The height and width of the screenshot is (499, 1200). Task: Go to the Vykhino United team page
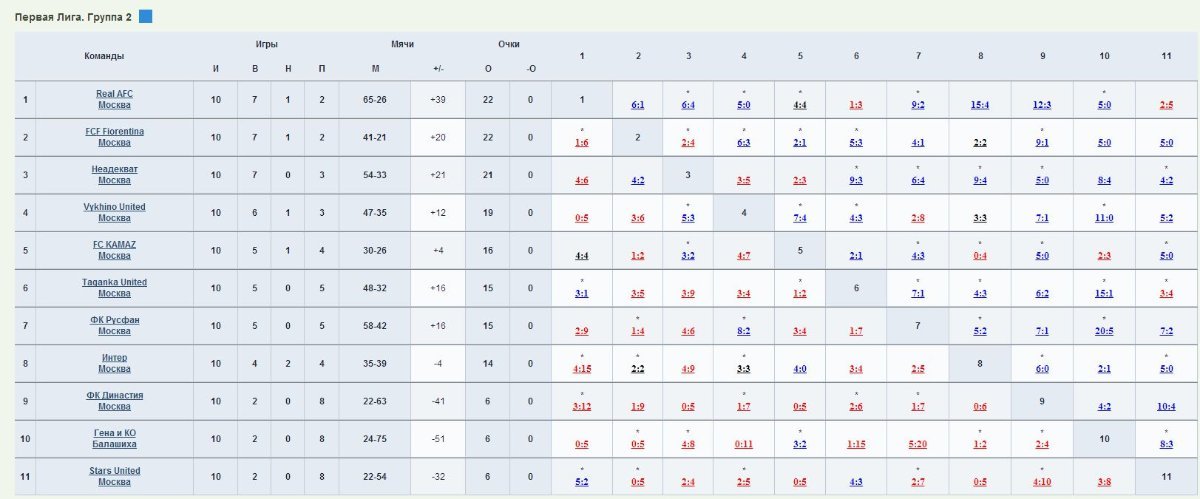[114, 207]
